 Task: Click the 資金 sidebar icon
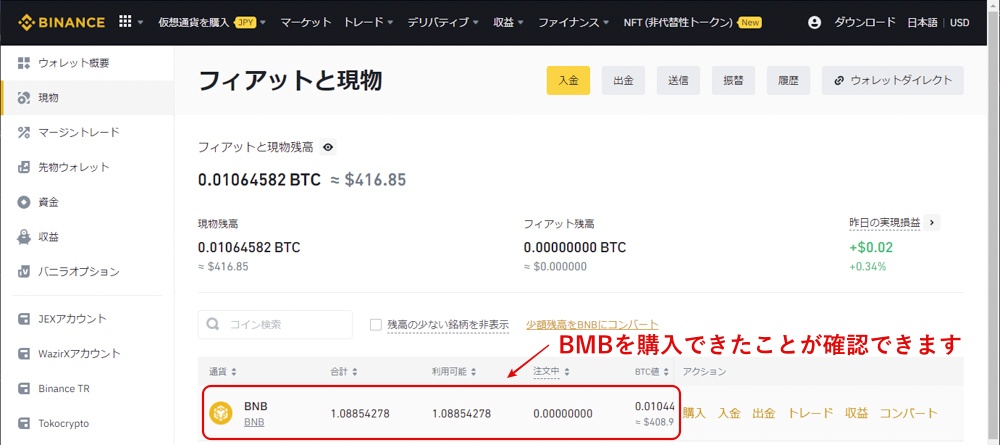pyautogui.click(x=24, y=202)
